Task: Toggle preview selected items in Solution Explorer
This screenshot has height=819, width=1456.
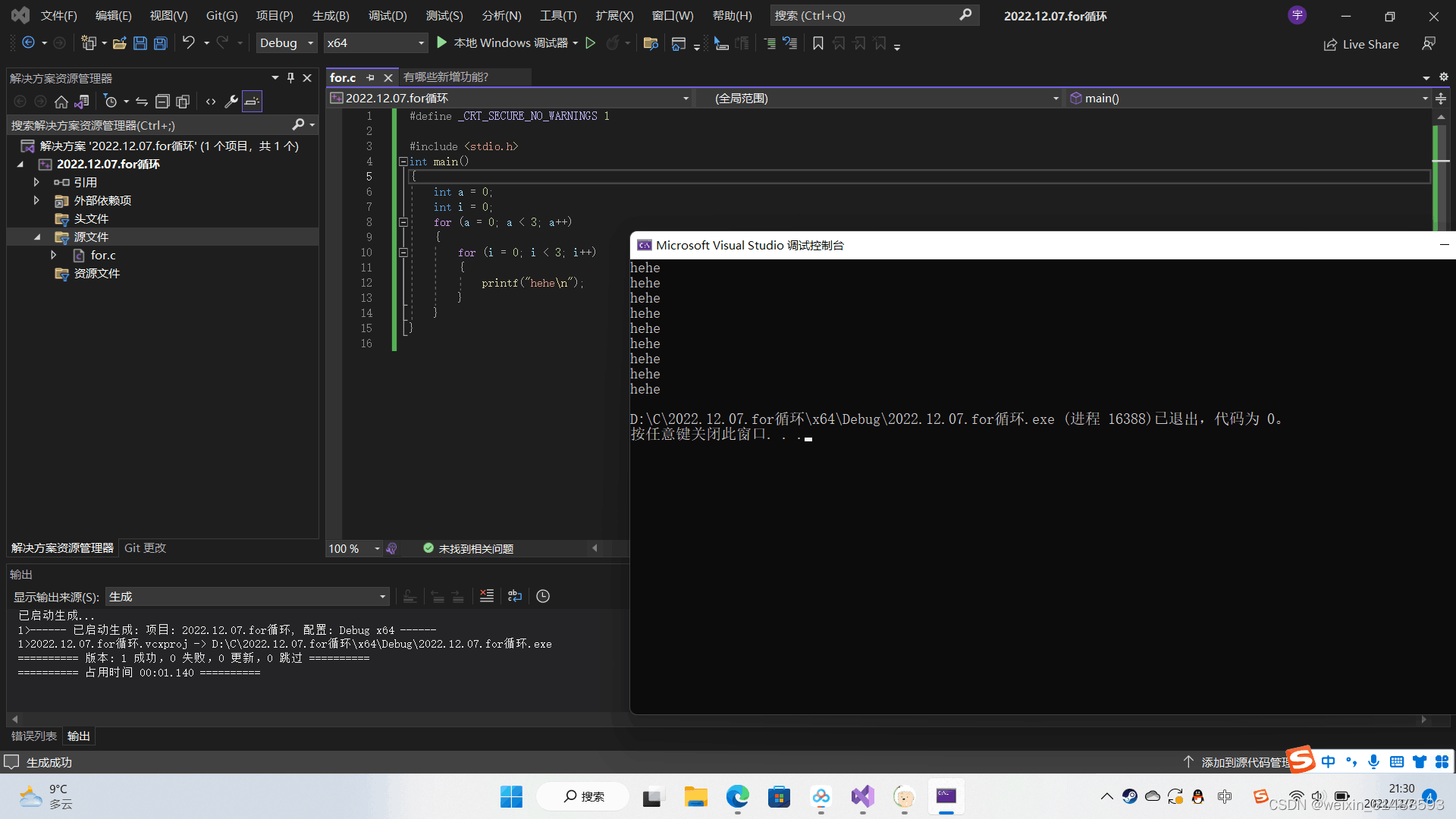Action: point(253,101)
